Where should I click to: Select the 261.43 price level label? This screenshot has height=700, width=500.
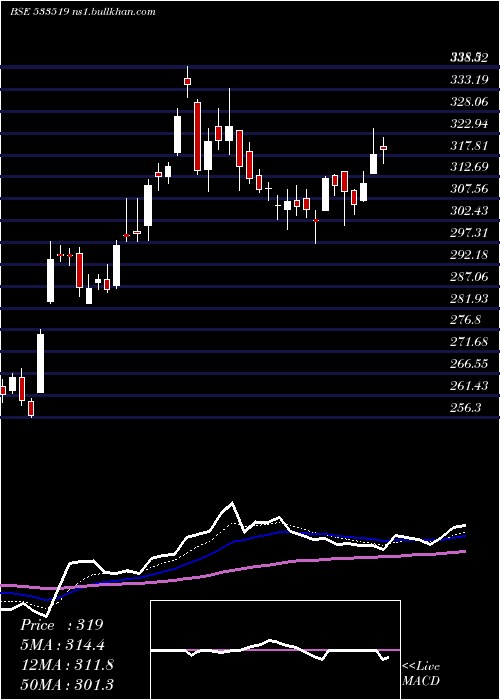tap(469, 385)
